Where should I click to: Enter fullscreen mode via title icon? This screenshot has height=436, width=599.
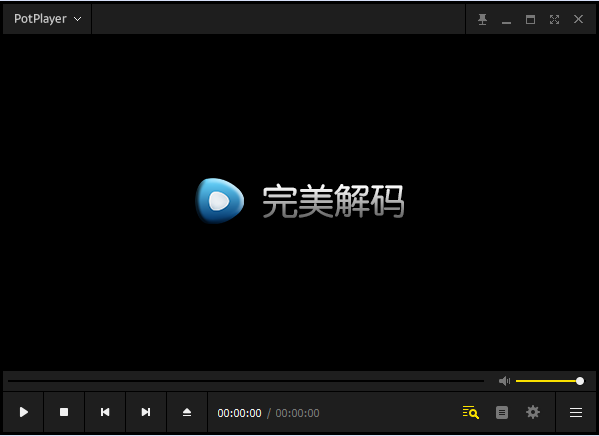pos(554,19)
